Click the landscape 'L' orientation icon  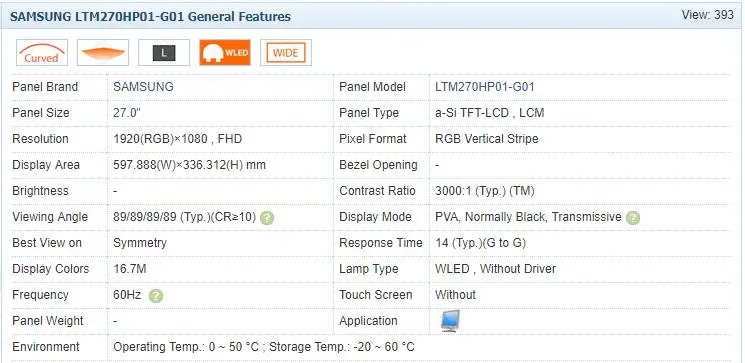point(164,53)
